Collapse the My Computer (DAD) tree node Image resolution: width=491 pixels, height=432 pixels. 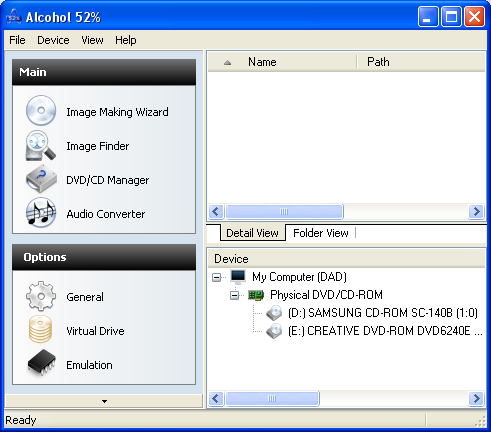click(217, 277)
